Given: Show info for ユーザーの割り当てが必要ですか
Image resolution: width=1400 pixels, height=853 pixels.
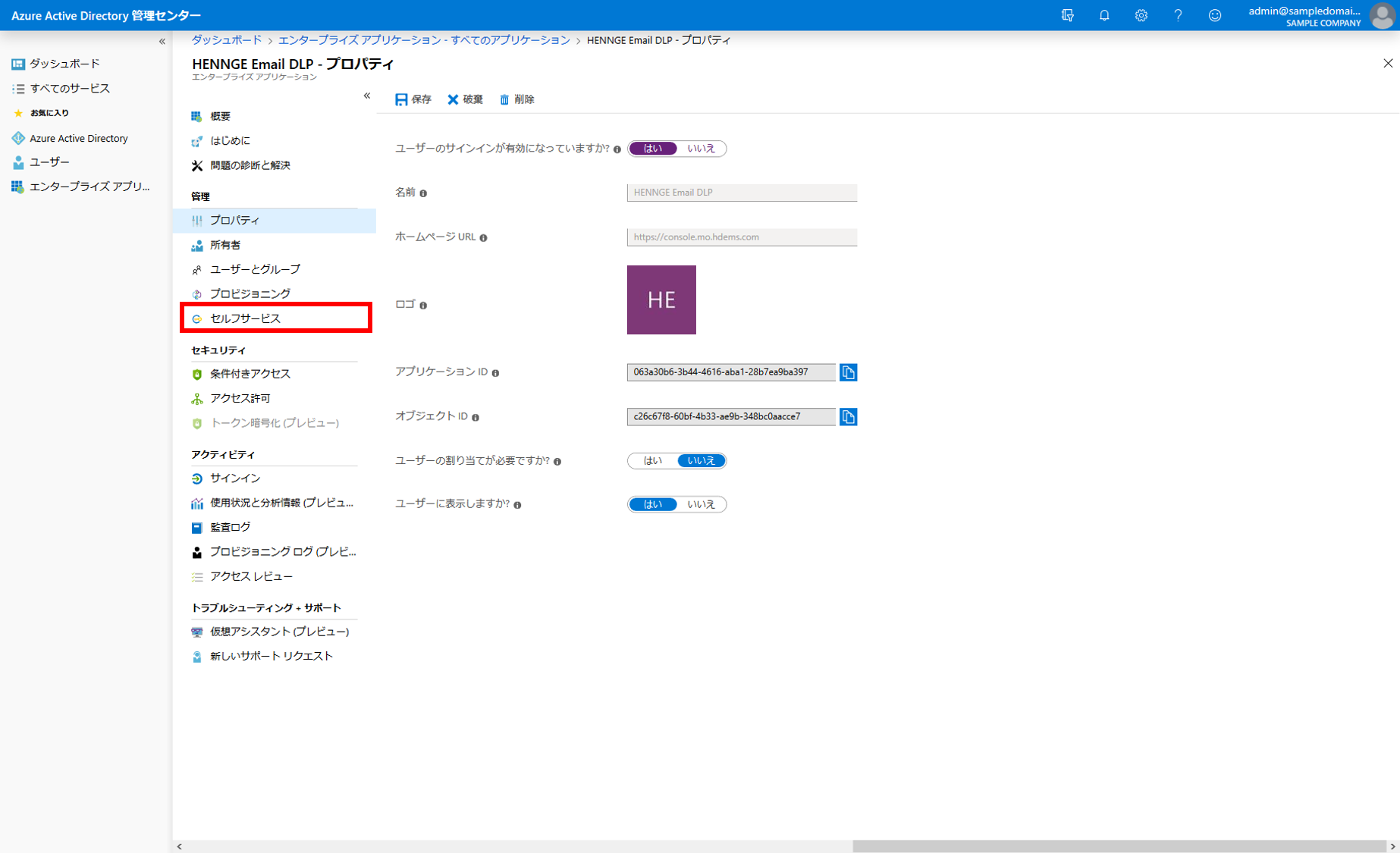Looking at the screenshot, I should coord(557,462).
